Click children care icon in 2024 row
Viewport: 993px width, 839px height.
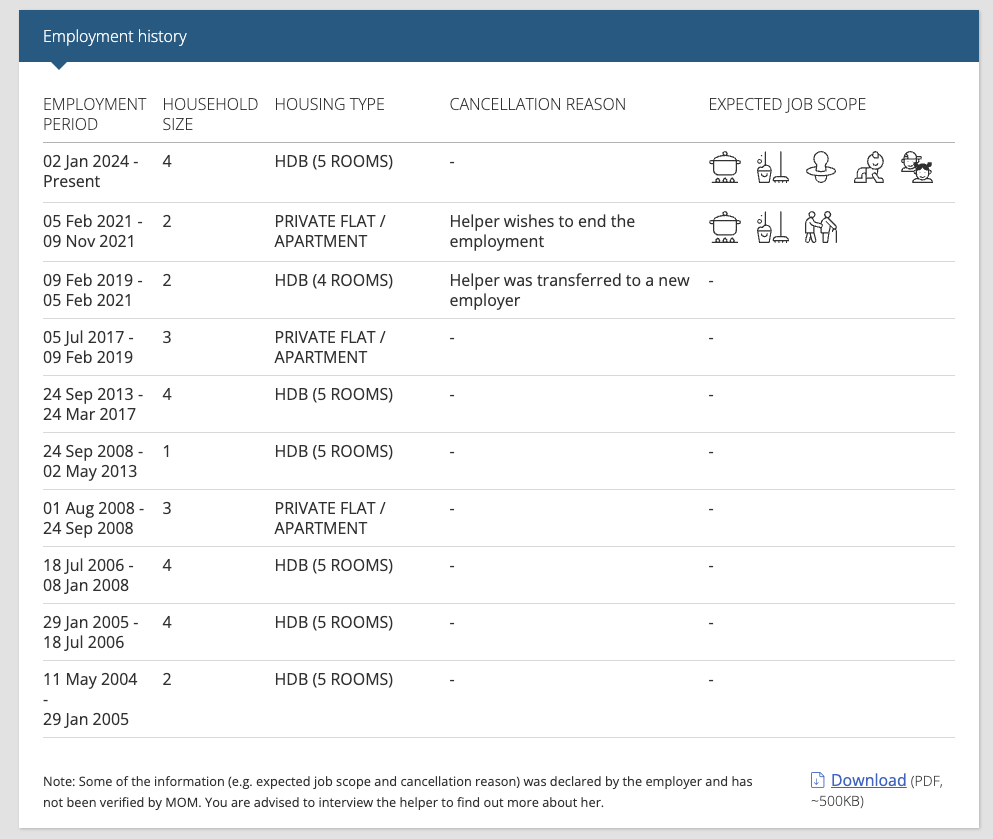917,167
